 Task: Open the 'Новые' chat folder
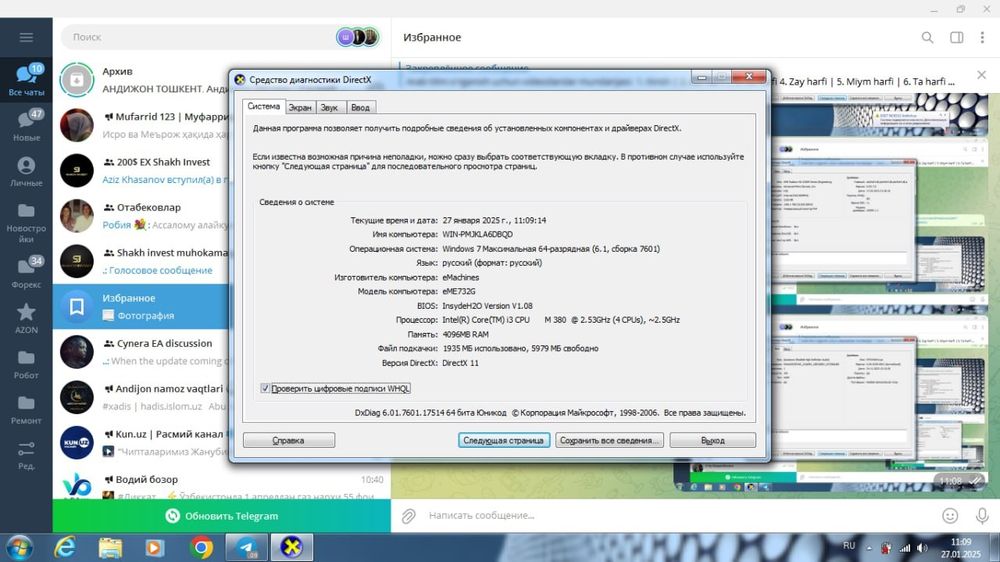point(26,125)
